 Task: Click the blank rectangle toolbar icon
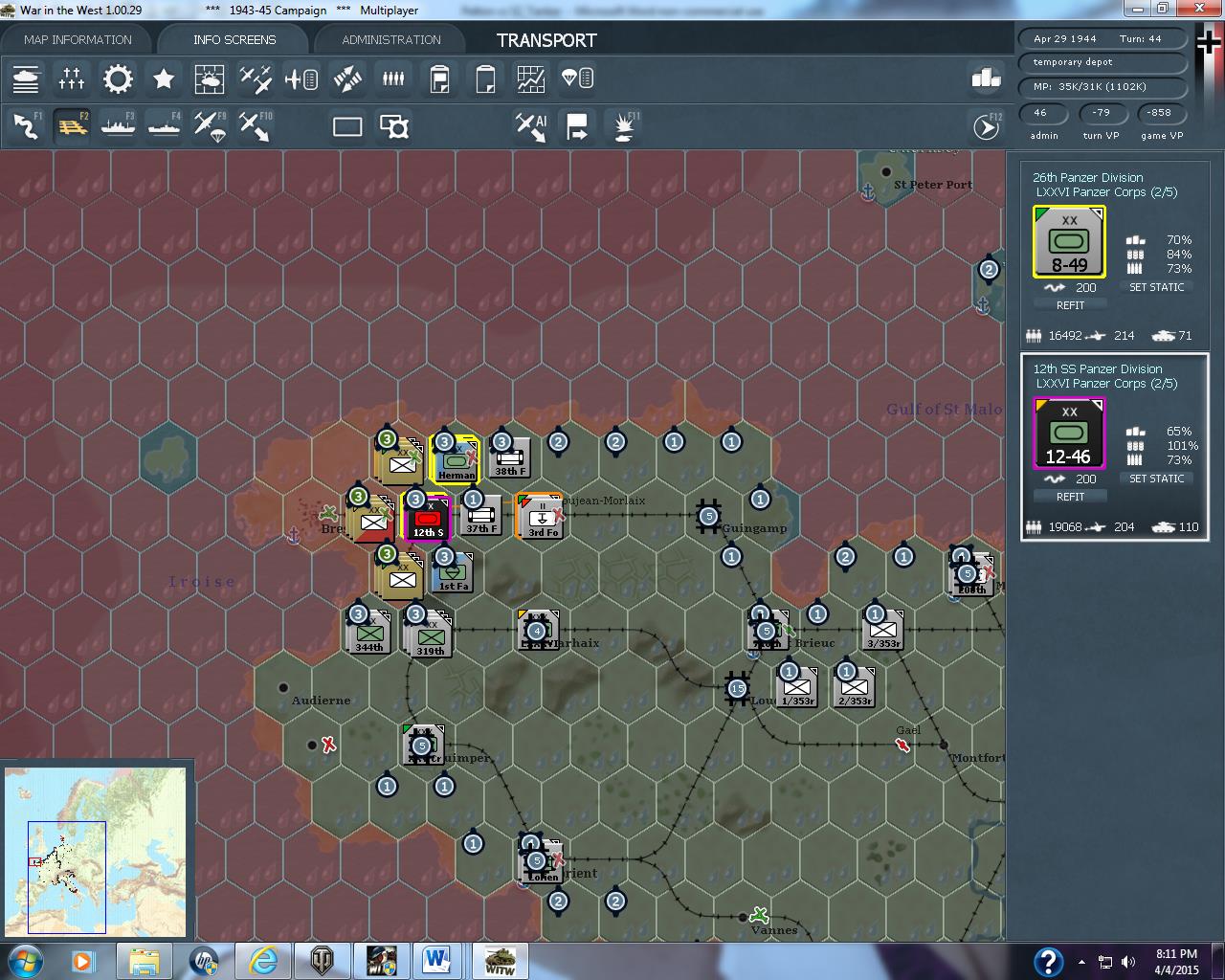[x=347, y=126]
